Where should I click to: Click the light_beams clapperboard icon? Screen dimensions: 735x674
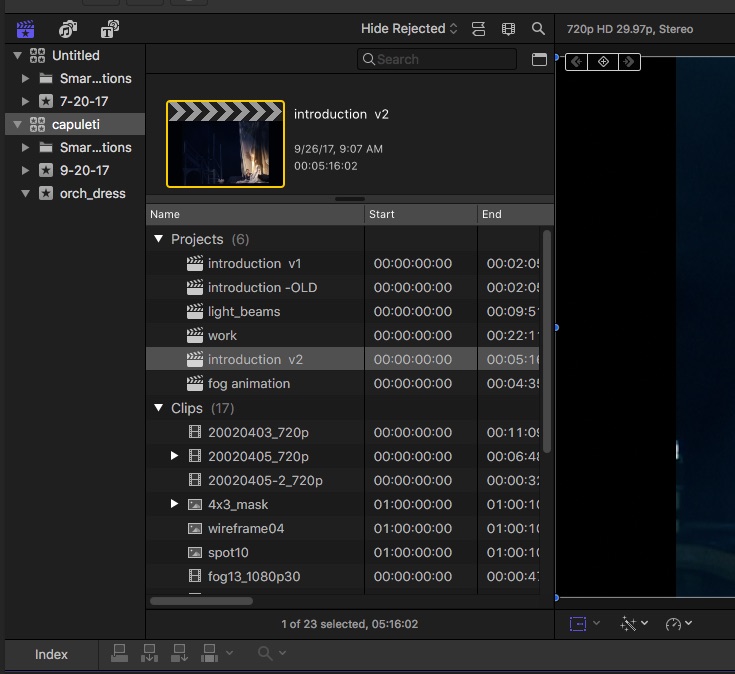195,311
